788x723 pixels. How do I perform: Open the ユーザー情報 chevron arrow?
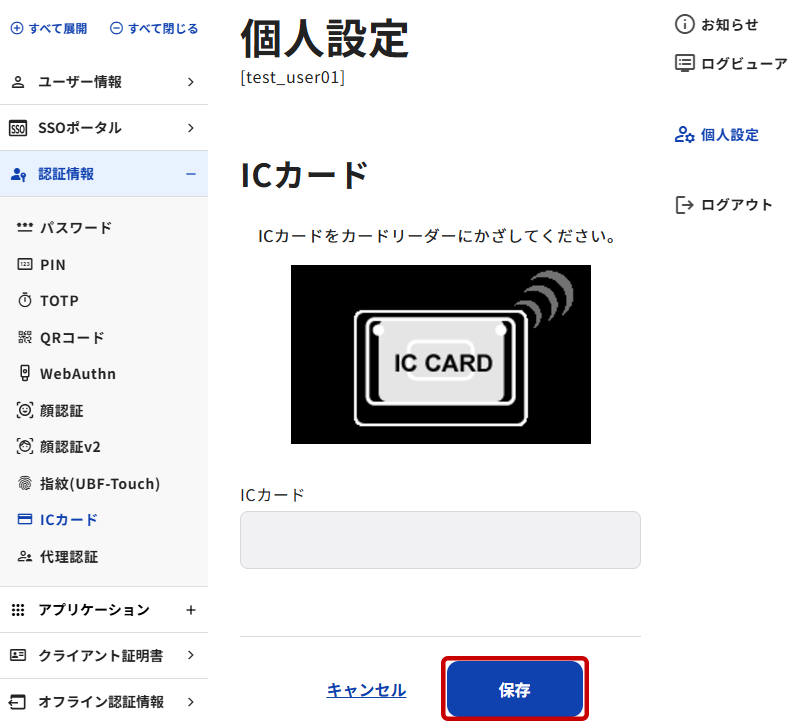click(191, 82)
